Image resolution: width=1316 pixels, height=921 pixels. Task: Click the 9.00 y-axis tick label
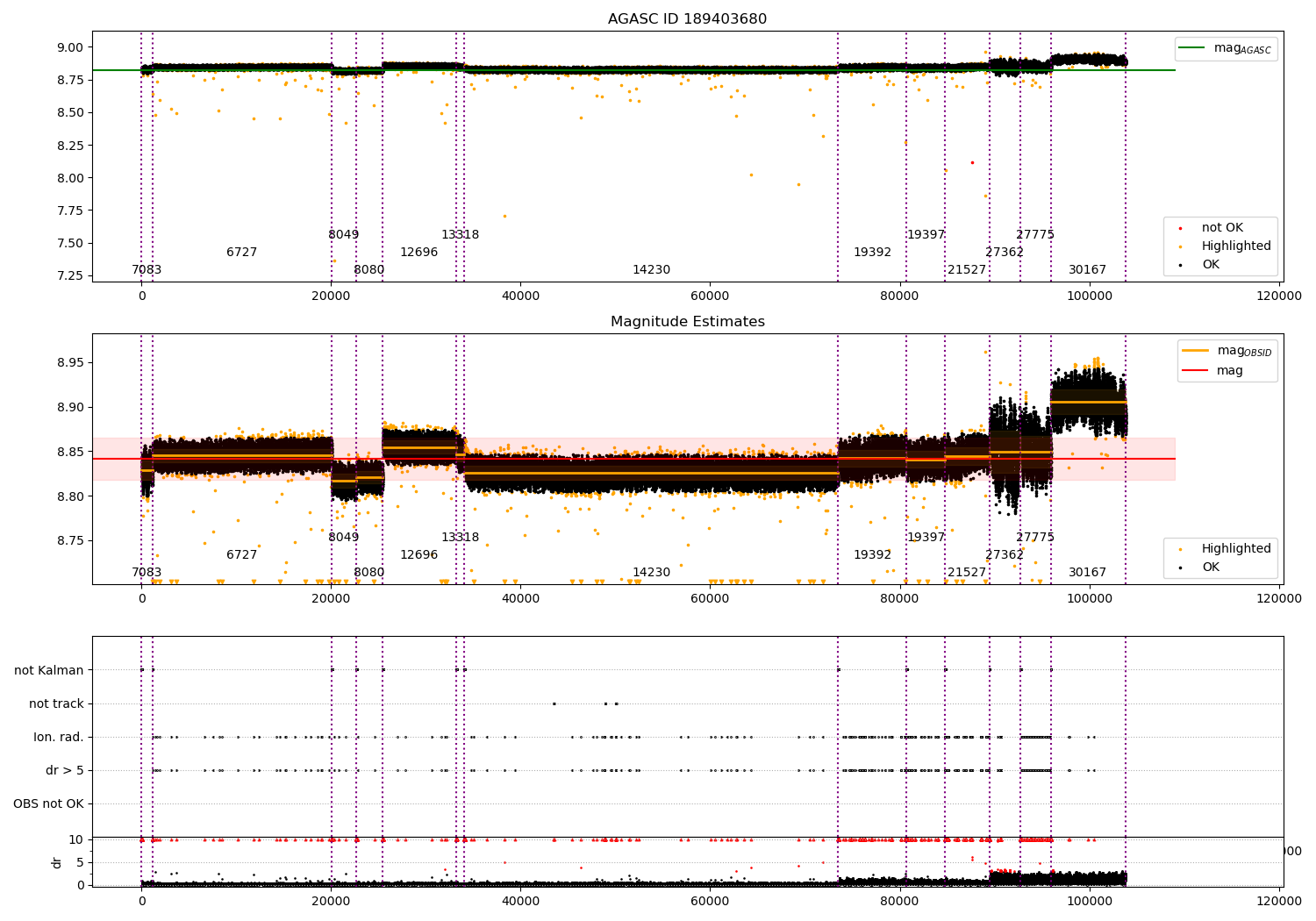tap(71, 47)
